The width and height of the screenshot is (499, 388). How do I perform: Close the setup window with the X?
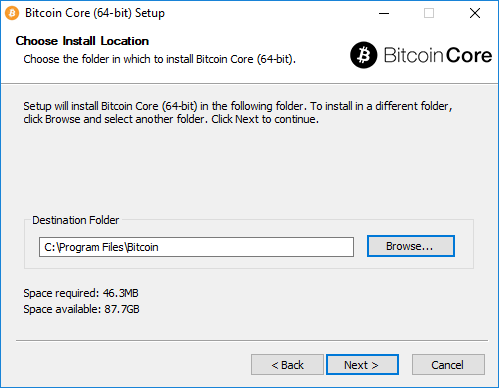(x=475, y=13)
